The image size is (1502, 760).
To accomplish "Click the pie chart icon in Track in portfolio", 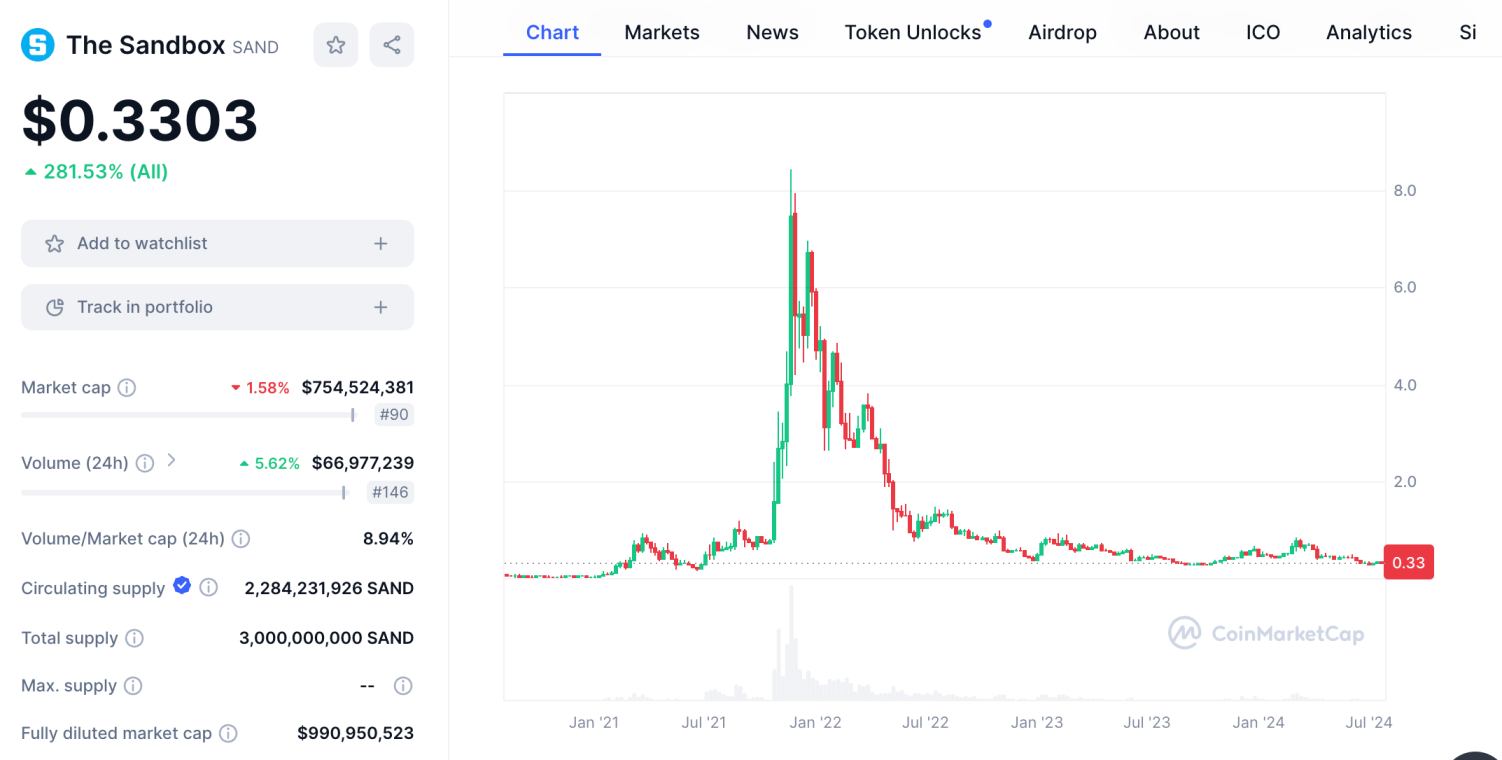I will (55, 308).
